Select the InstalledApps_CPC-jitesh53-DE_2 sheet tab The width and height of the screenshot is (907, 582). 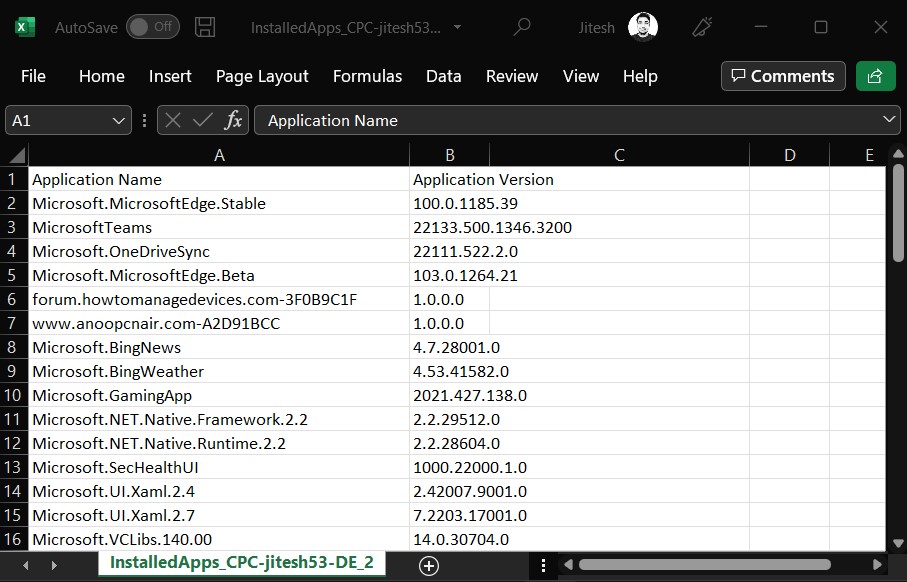point(242,563)
